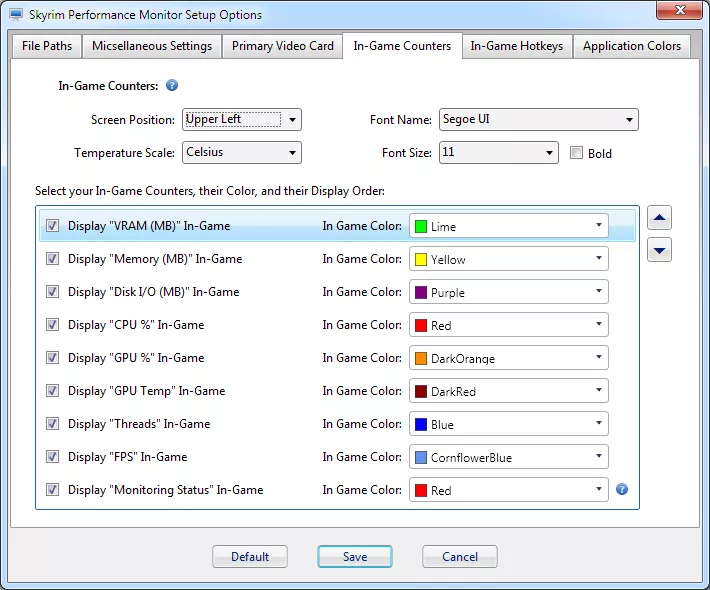Viewport: 710px width, 590px height.
Task: Click the Purple color swatch
Action: pos(421,293)
